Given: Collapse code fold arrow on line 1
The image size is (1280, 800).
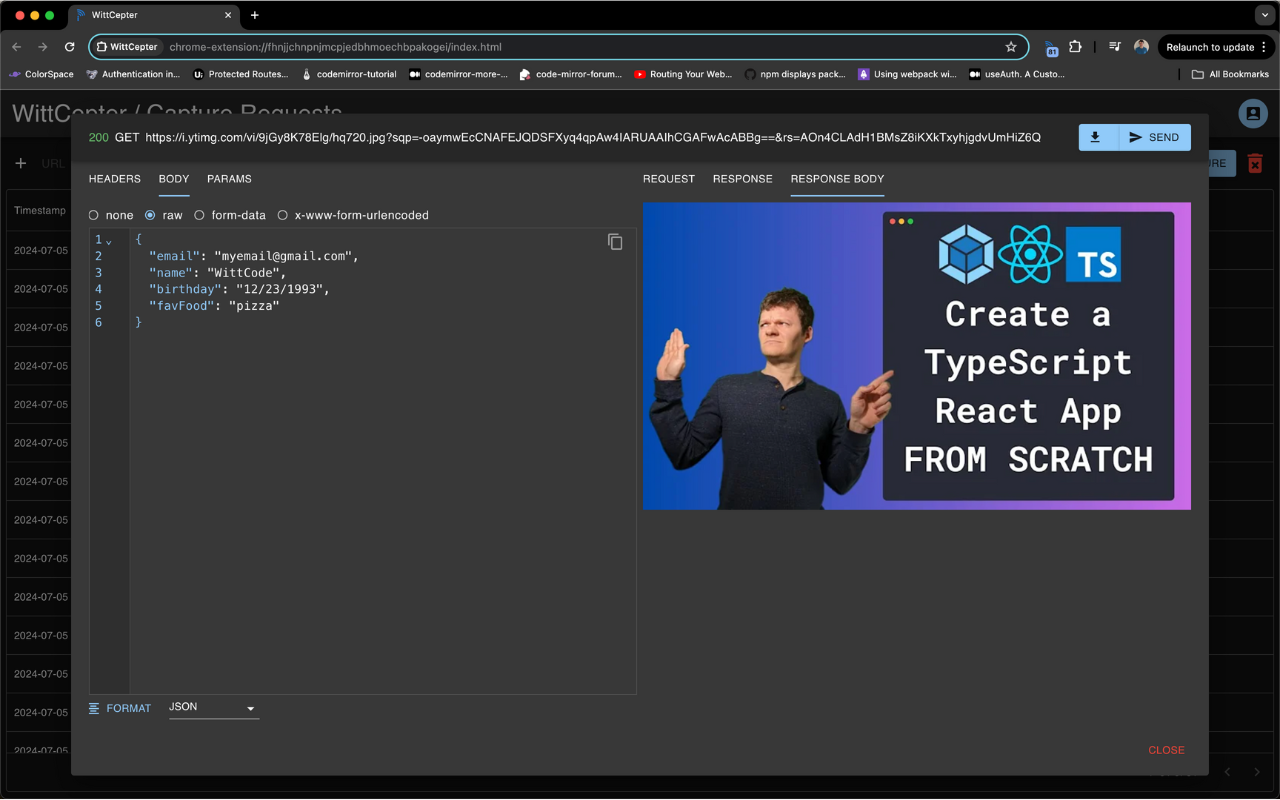Looking at the screenshot, I should click(109, 241).
